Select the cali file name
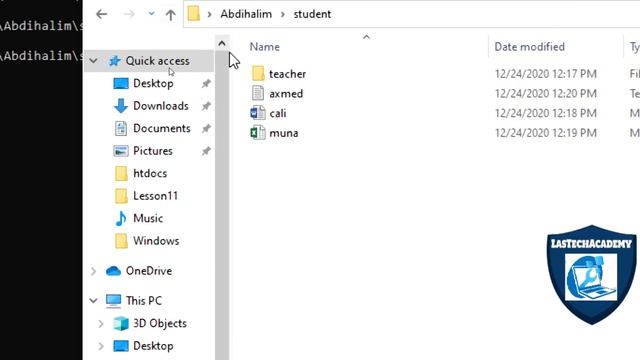Viewport: 640px width, 360px height. [278, 113]
